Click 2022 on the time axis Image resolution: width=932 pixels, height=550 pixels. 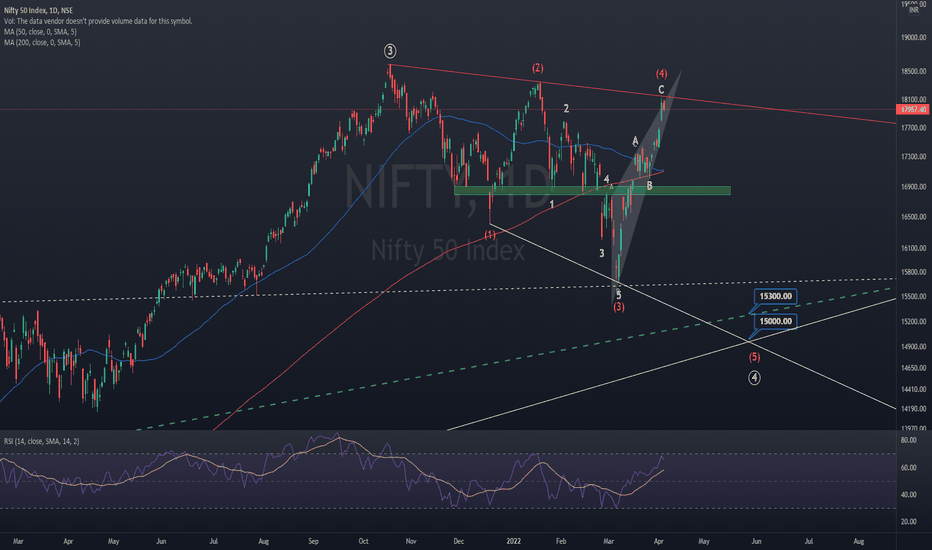click(514, 542)
